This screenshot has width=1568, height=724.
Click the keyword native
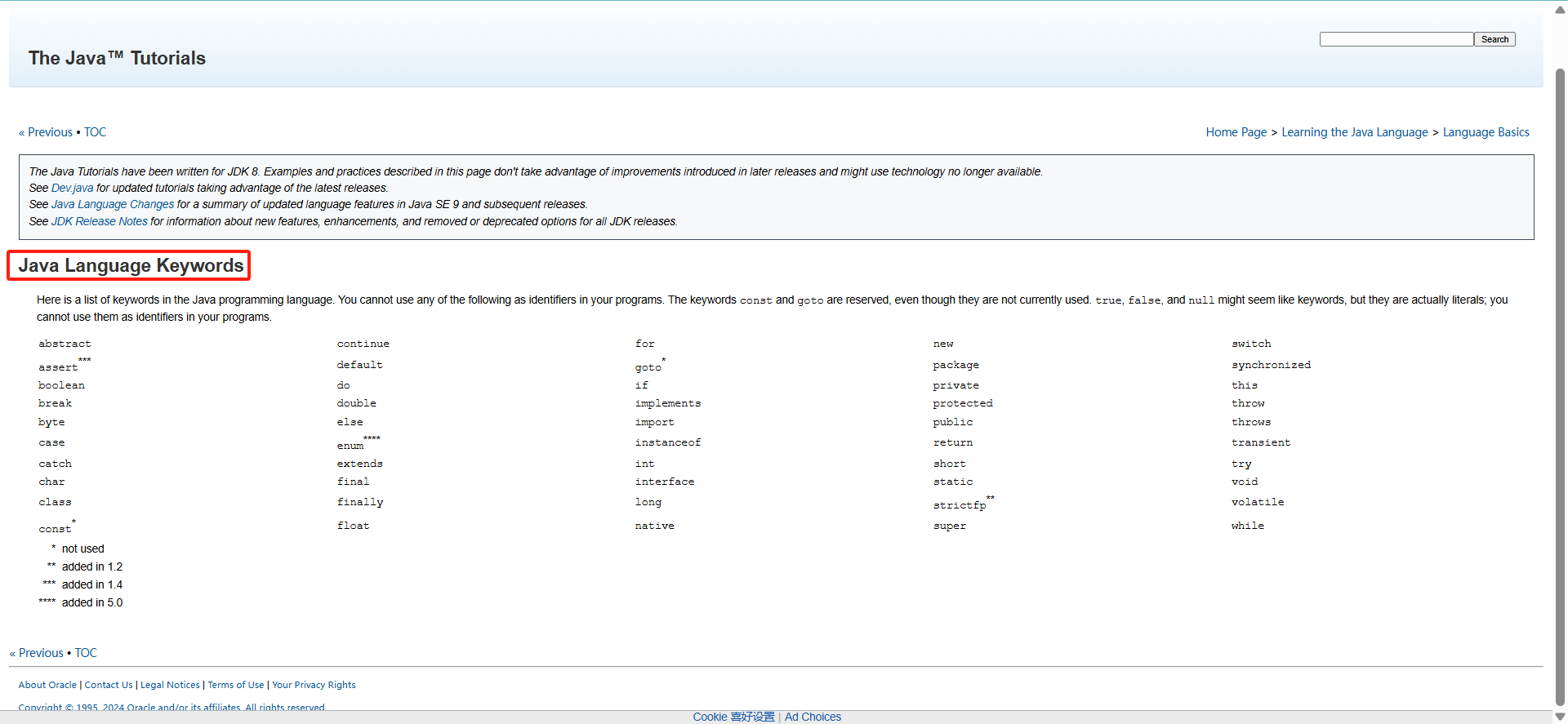click(655, 526)
